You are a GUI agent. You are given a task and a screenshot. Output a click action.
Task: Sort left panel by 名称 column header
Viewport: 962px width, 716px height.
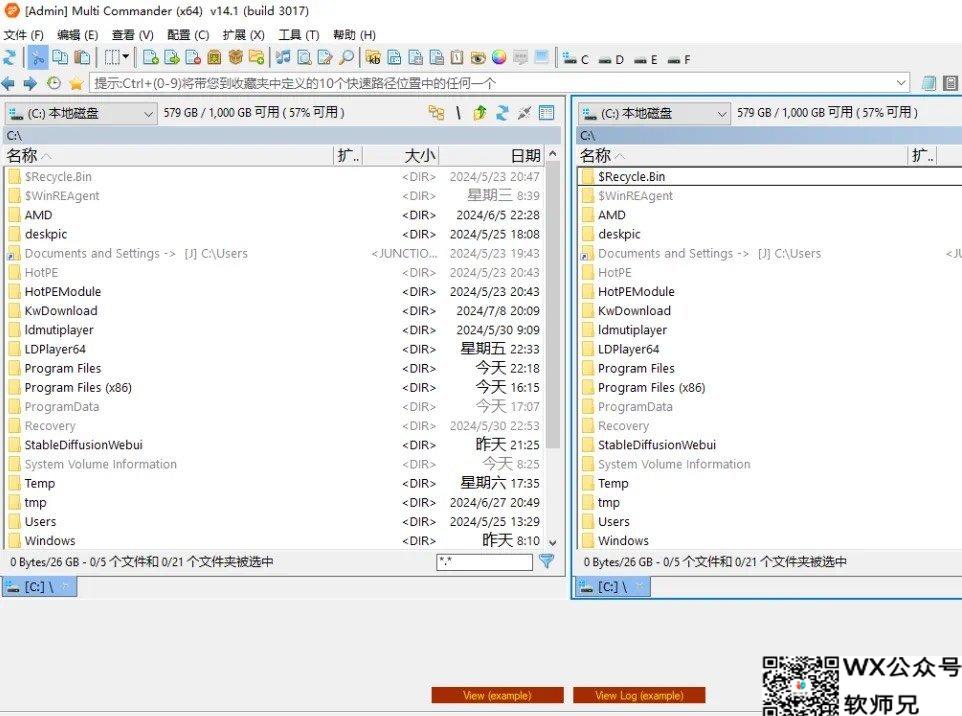pyautogui.click(x=168, y=156)
